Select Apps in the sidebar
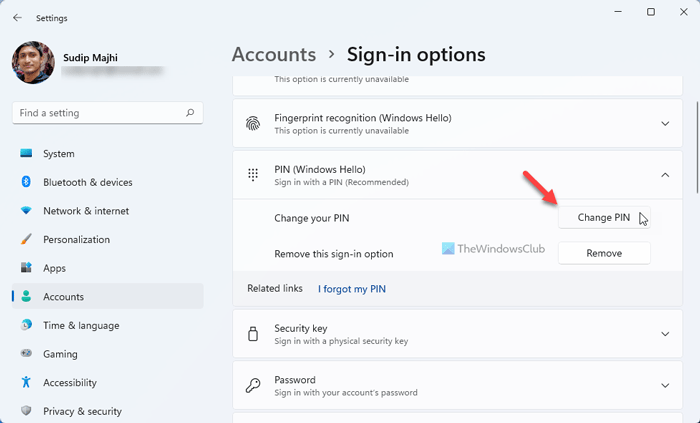 click(54, 268)
